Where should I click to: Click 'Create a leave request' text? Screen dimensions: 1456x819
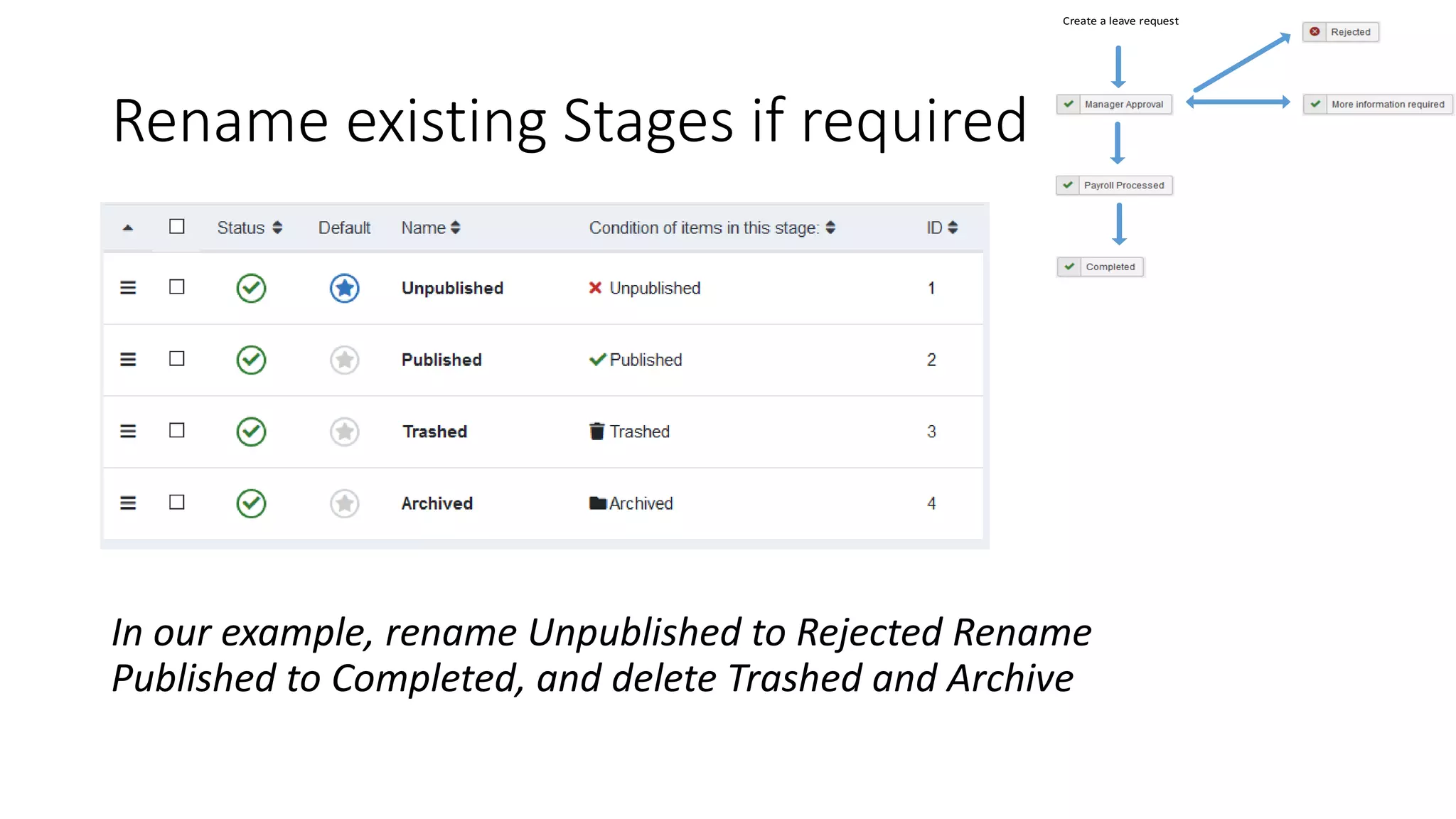click(x=1120, y=21)
